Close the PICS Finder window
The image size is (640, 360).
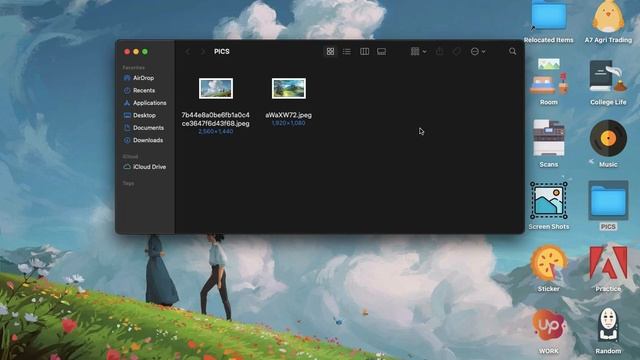point(127,52)
